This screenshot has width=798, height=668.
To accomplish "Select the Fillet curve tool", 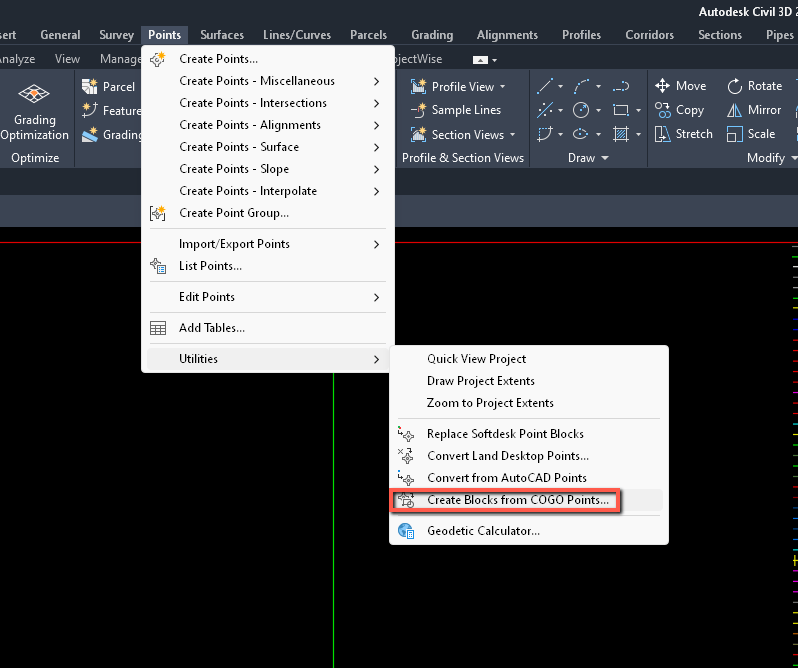I will pos(545,134).
